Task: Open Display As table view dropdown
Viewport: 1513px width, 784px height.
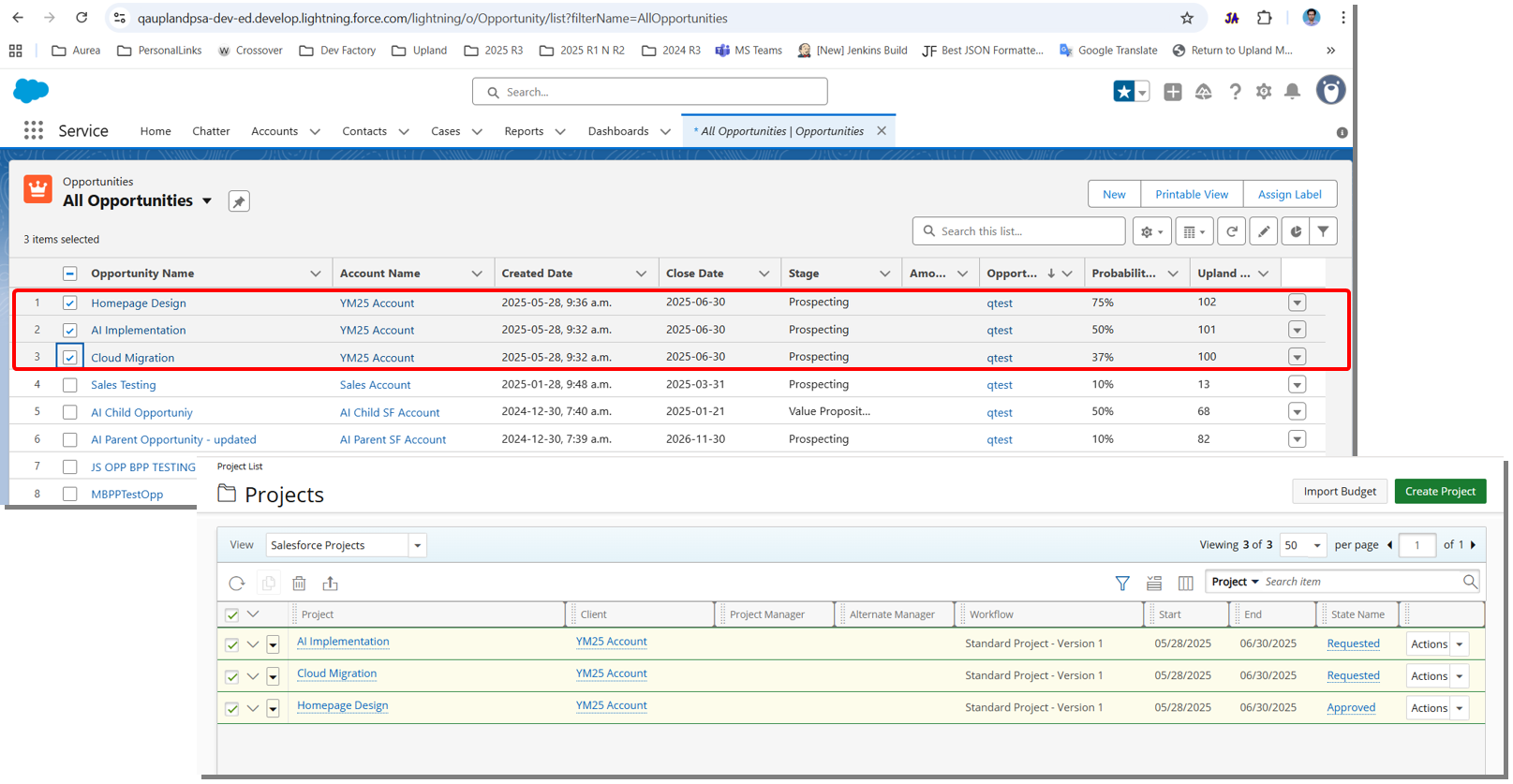Action: point(1194,231)
